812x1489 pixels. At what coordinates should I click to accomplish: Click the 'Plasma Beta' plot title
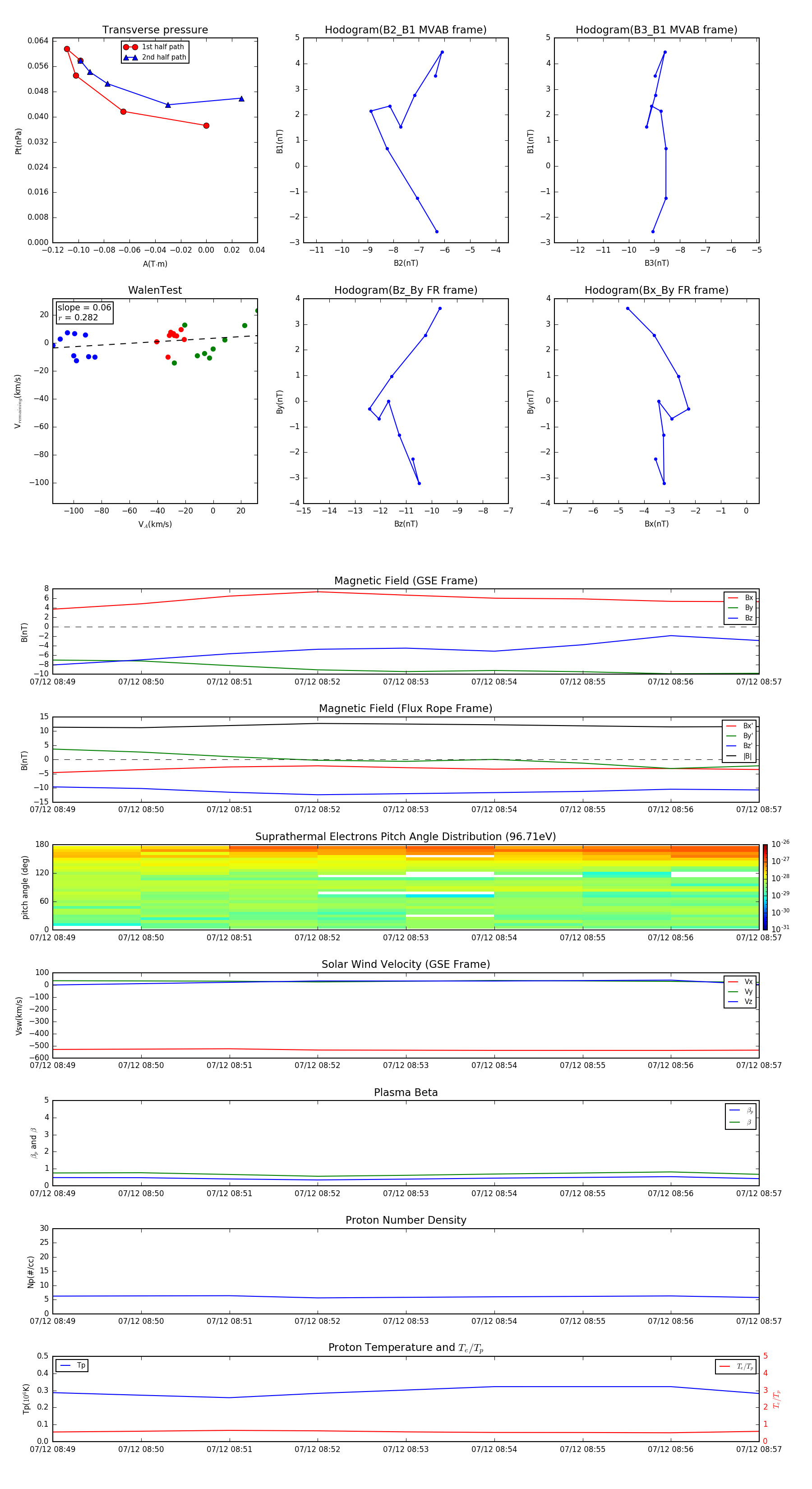click(x=406, y=1093)
